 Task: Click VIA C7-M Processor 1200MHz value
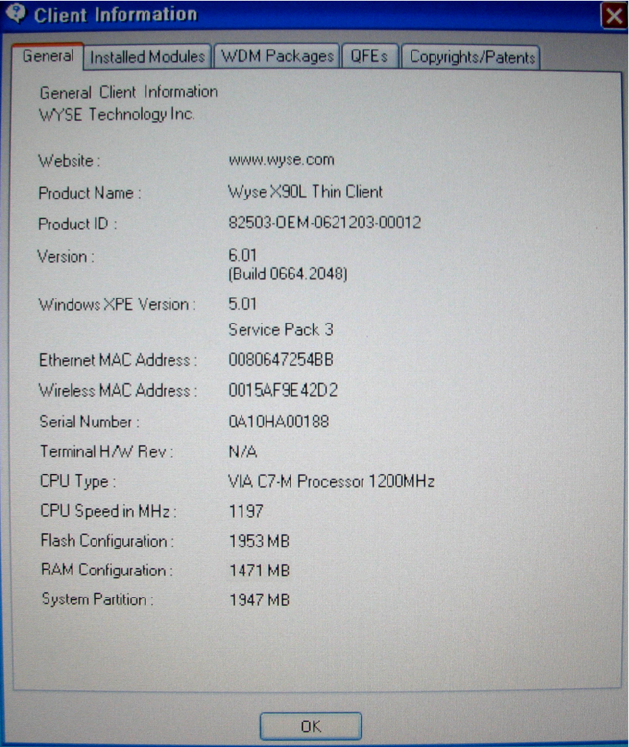point(332,481)
